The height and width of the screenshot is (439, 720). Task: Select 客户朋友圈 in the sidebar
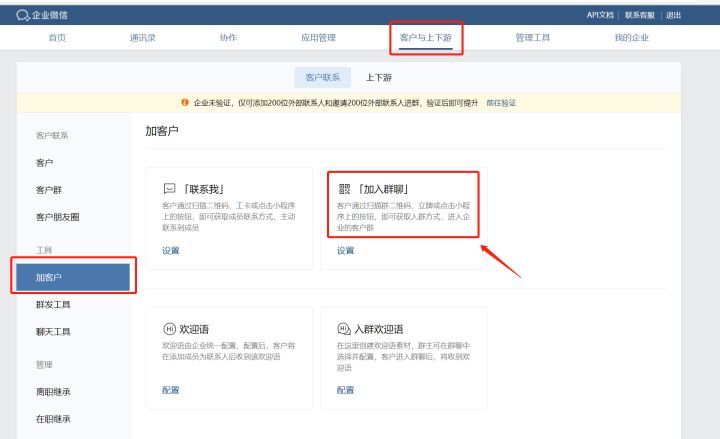(57, 216)
